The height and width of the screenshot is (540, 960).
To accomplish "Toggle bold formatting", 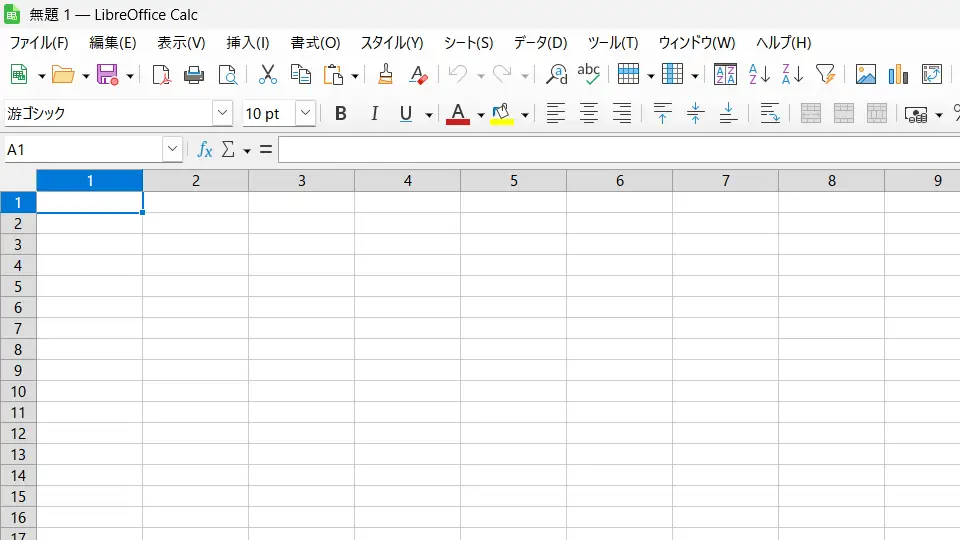I will (340, 114).
